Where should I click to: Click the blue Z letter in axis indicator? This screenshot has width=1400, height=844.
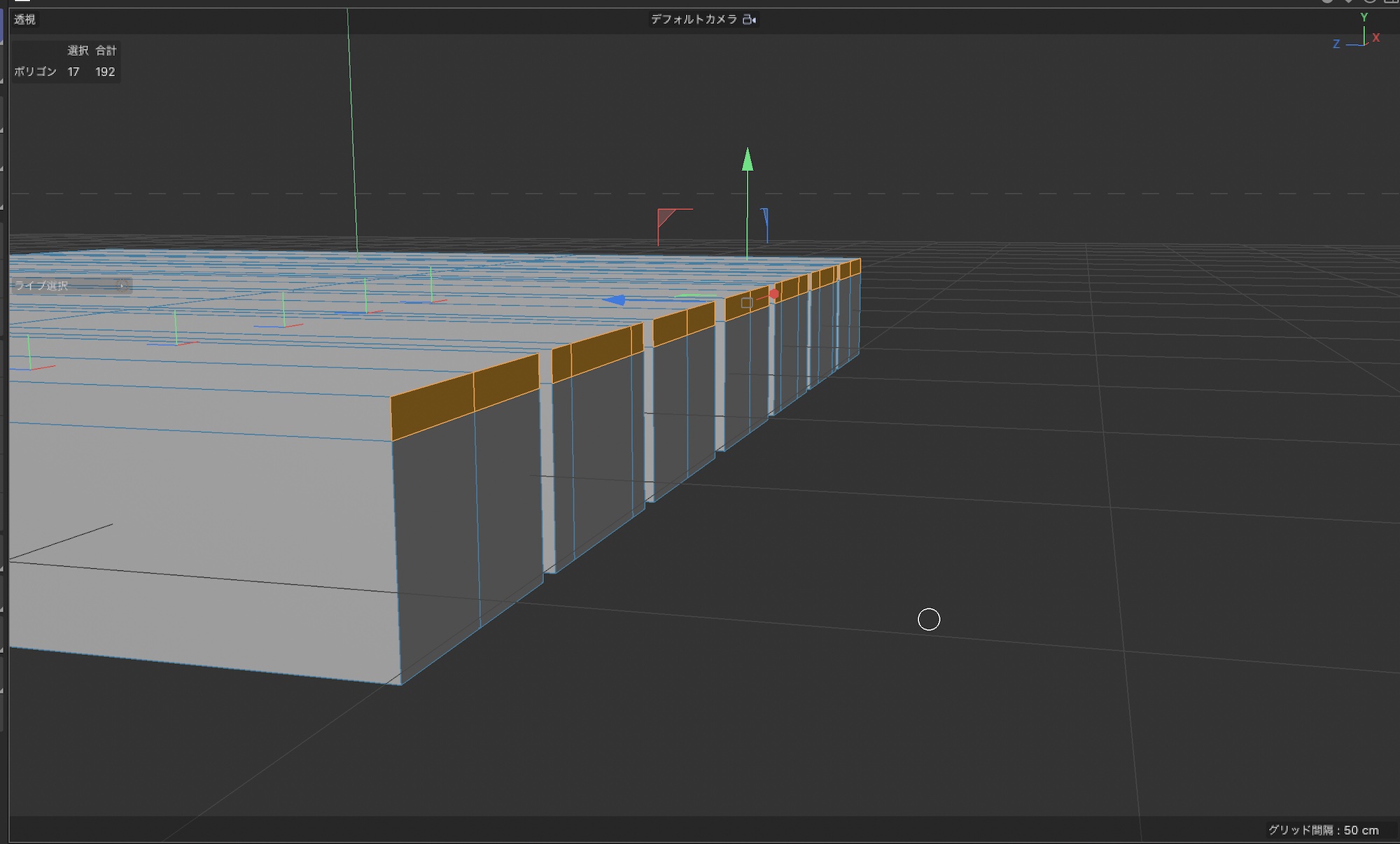pos(1336,44)
